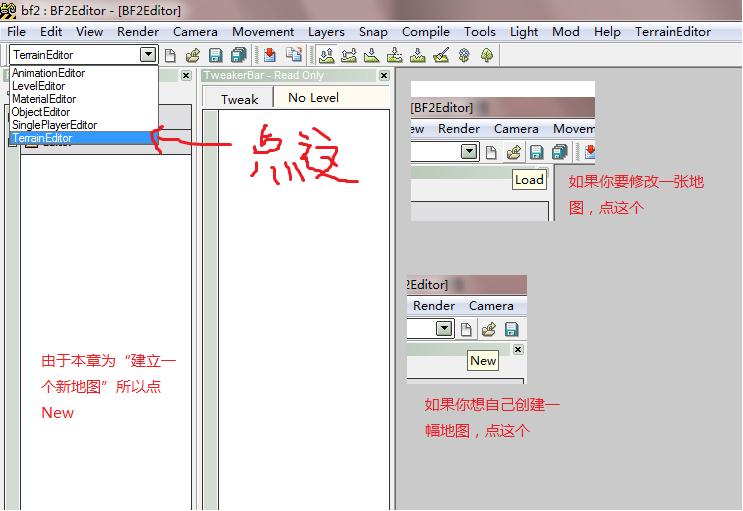
Task: Open the dropdown arrow in upper inset image
Action: click(469, 152)
